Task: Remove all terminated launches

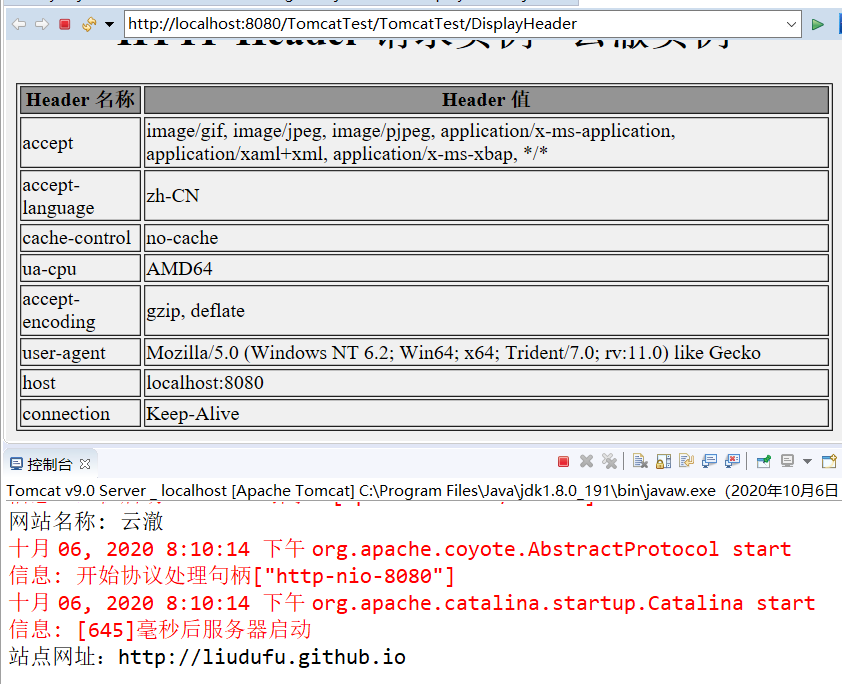Action: point(609,461)
